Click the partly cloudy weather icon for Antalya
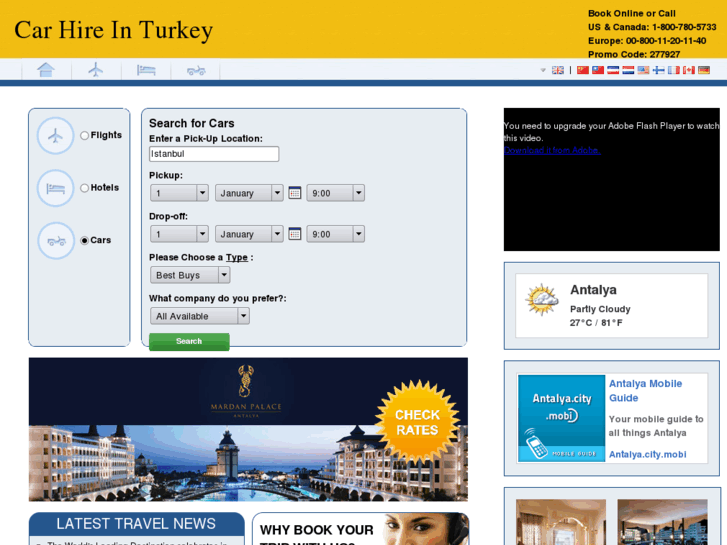 (x=542, y=300)
